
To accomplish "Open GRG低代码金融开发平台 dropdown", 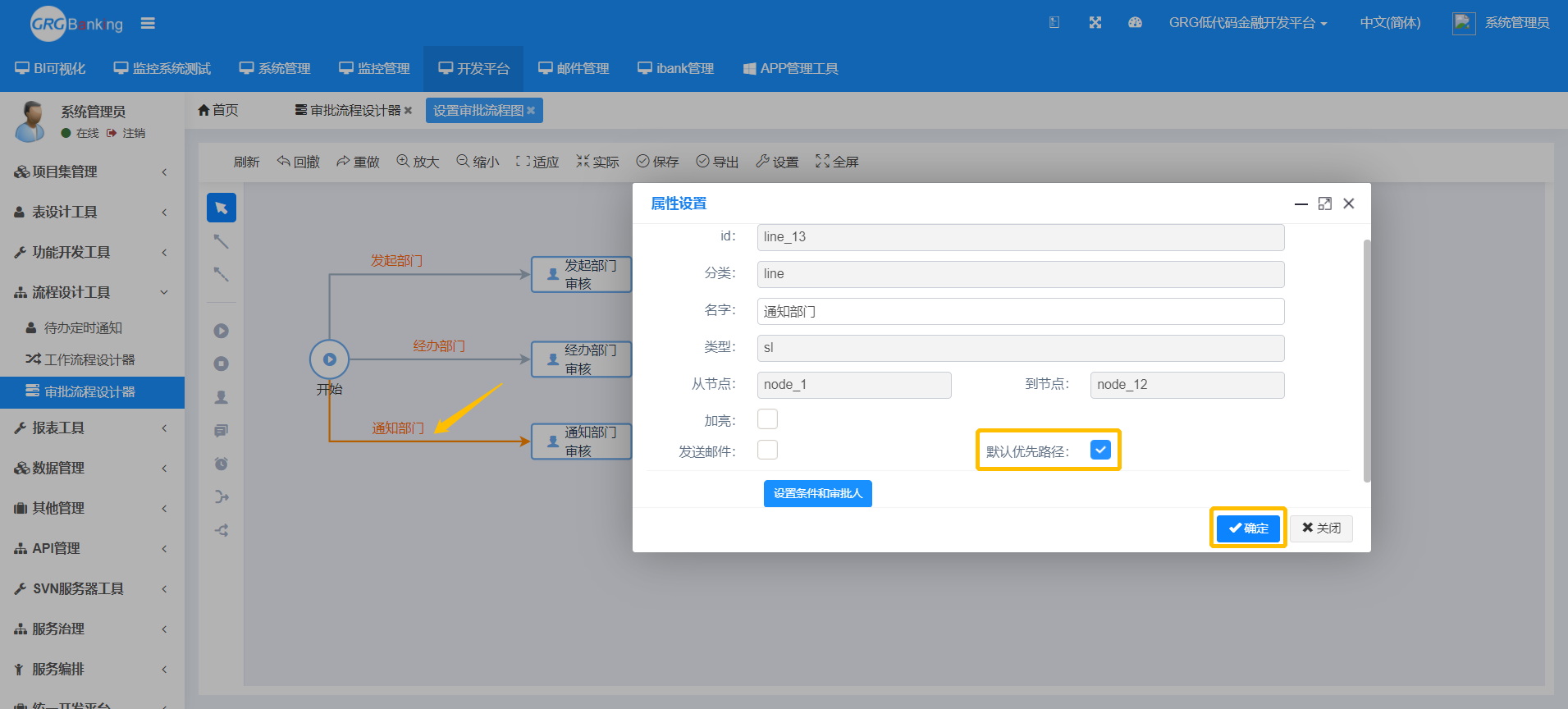I will pyautogui.click(x=1247, y=23).
